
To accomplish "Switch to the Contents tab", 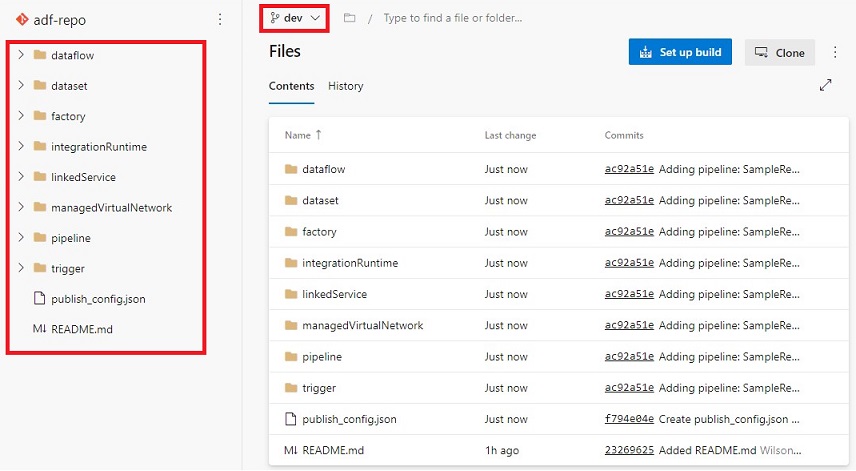I will (292, 86).
